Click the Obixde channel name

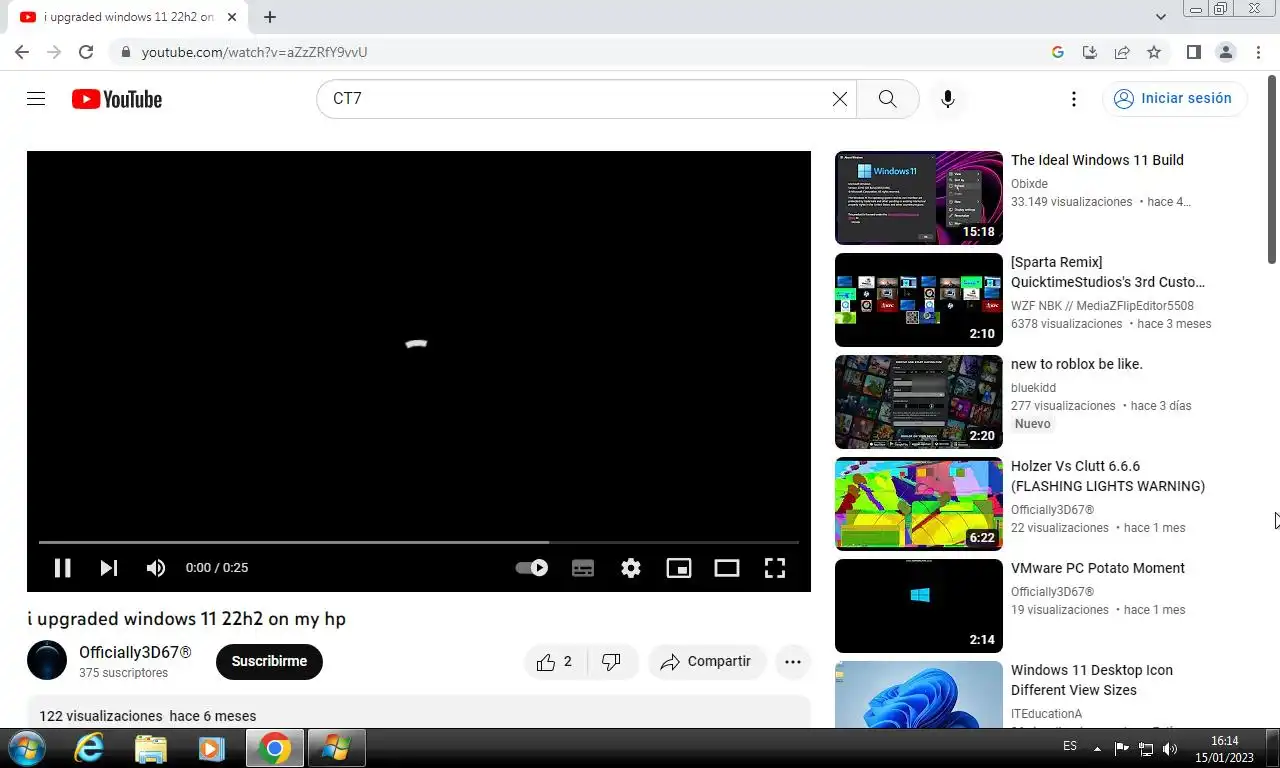pos(1029,184)
